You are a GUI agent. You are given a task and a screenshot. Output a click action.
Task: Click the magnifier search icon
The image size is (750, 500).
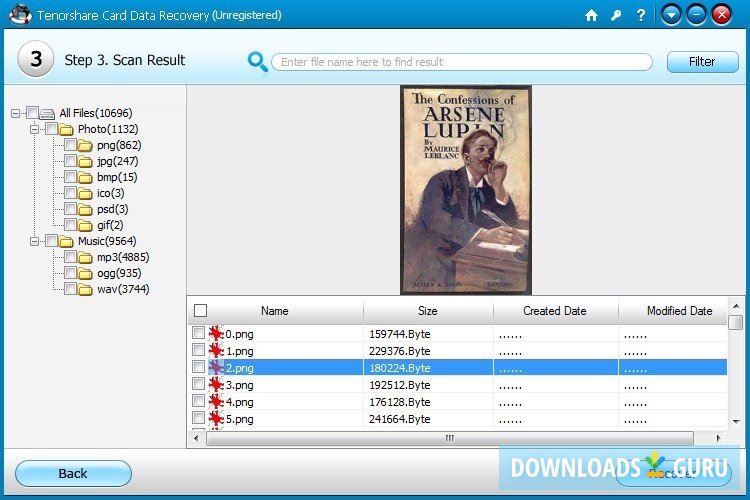pos(257,62)
